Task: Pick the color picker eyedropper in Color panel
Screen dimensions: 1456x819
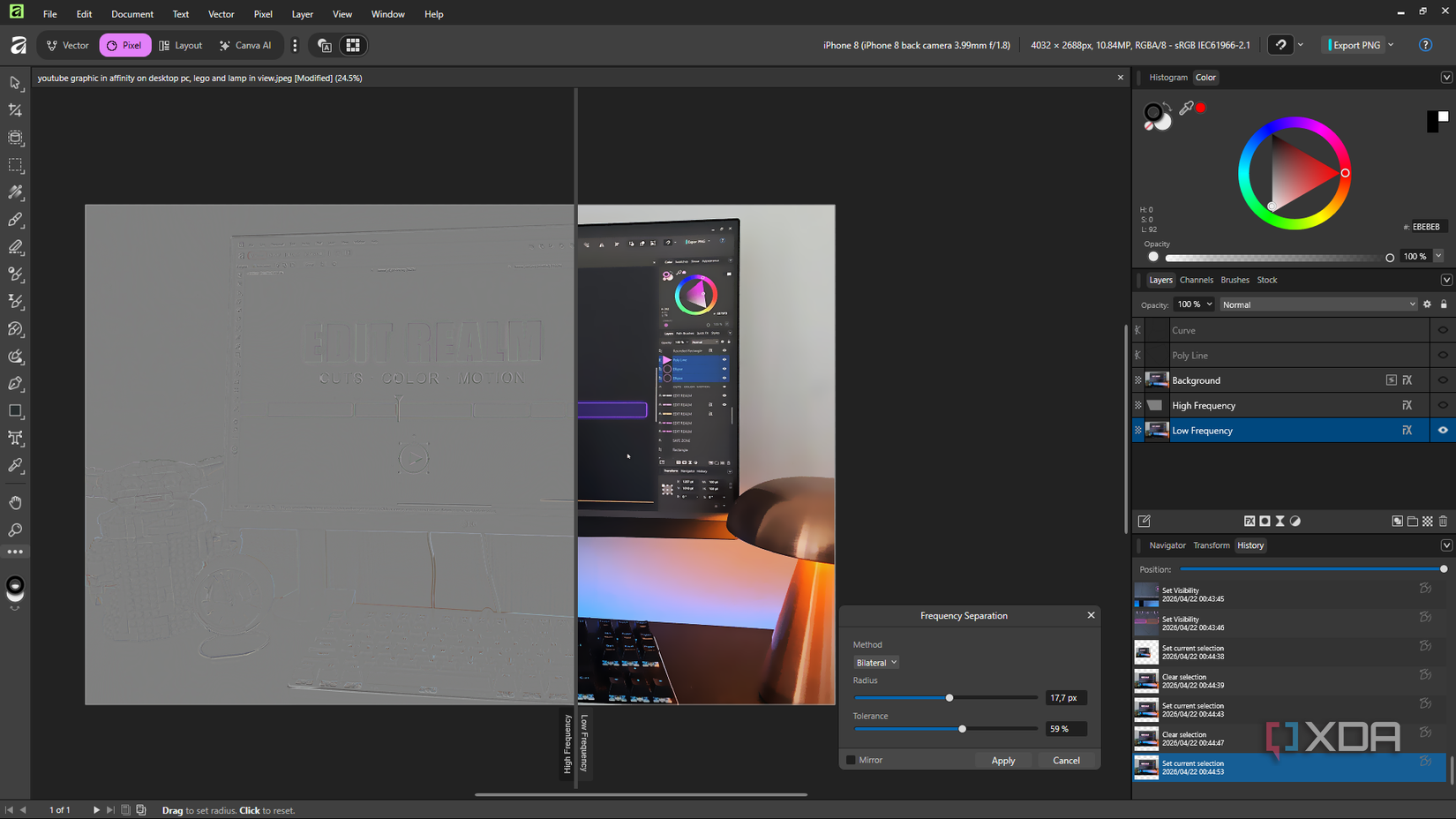Action: (1186, 108)
